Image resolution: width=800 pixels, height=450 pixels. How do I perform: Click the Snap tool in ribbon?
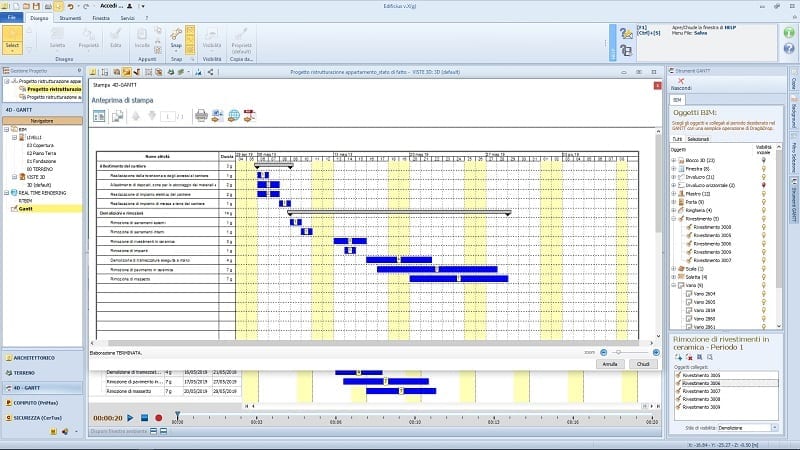tap(176, 40)
